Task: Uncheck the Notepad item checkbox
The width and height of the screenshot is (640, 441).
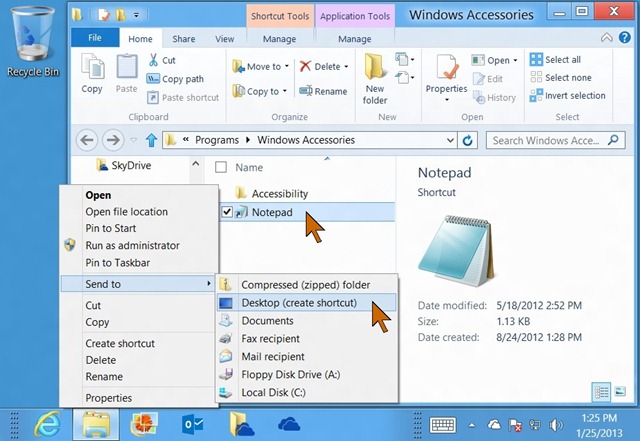Action: point(227,212)
